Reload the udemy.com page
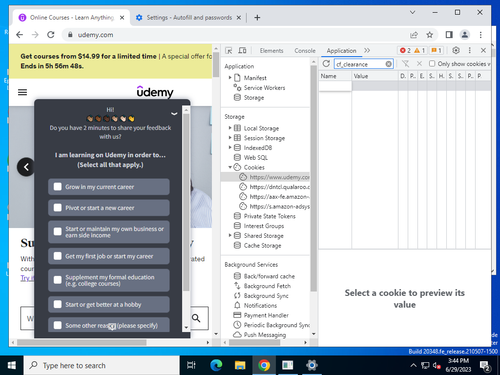 pyautogui.click(x=51, y=35)
